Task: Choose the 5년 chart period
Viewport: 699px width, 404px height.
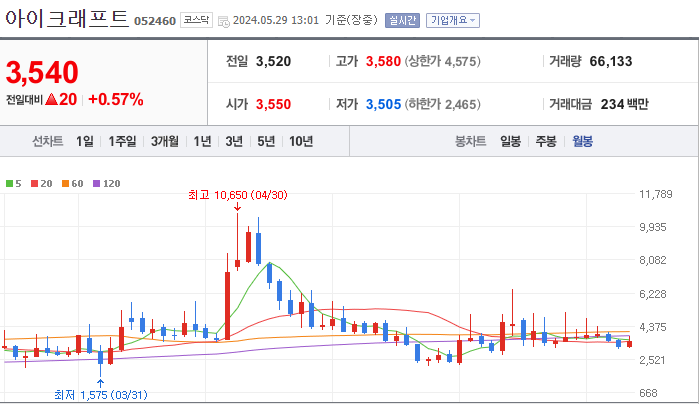Action: [266, 141]
